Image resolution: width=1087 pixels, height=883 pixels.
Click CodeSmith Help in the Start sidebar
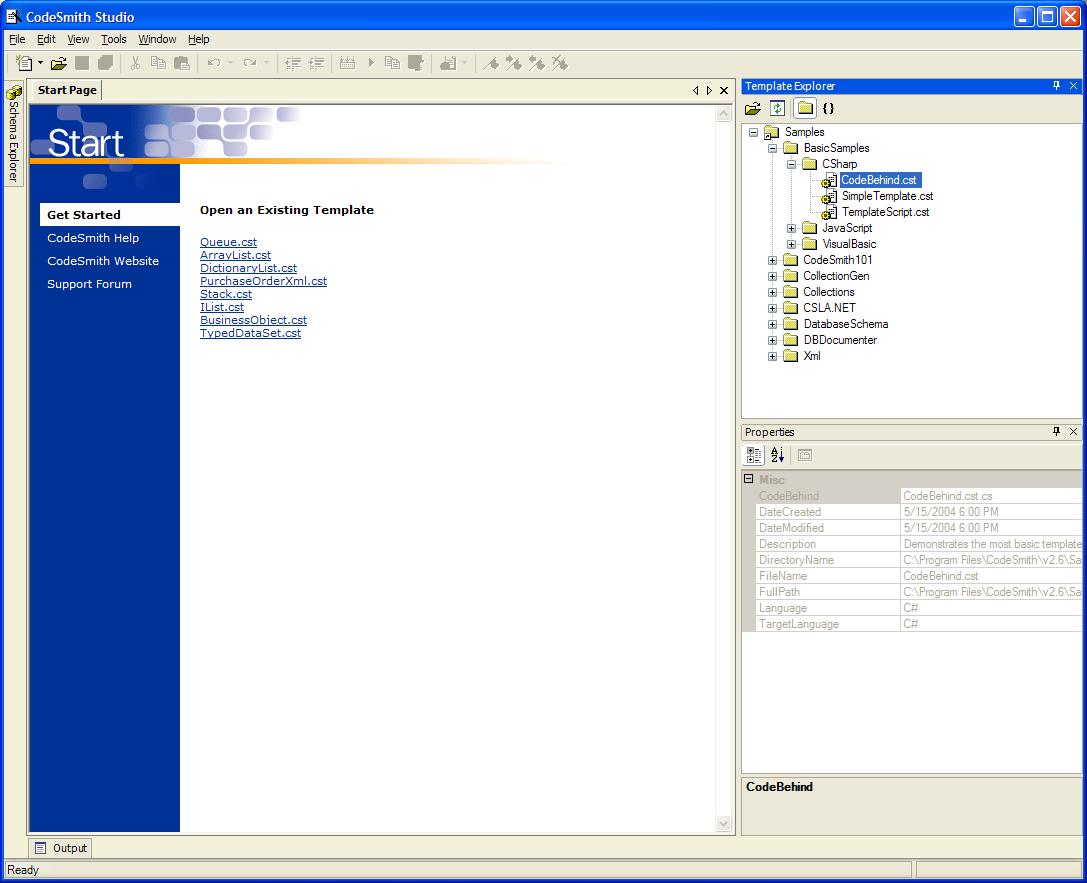93,238
